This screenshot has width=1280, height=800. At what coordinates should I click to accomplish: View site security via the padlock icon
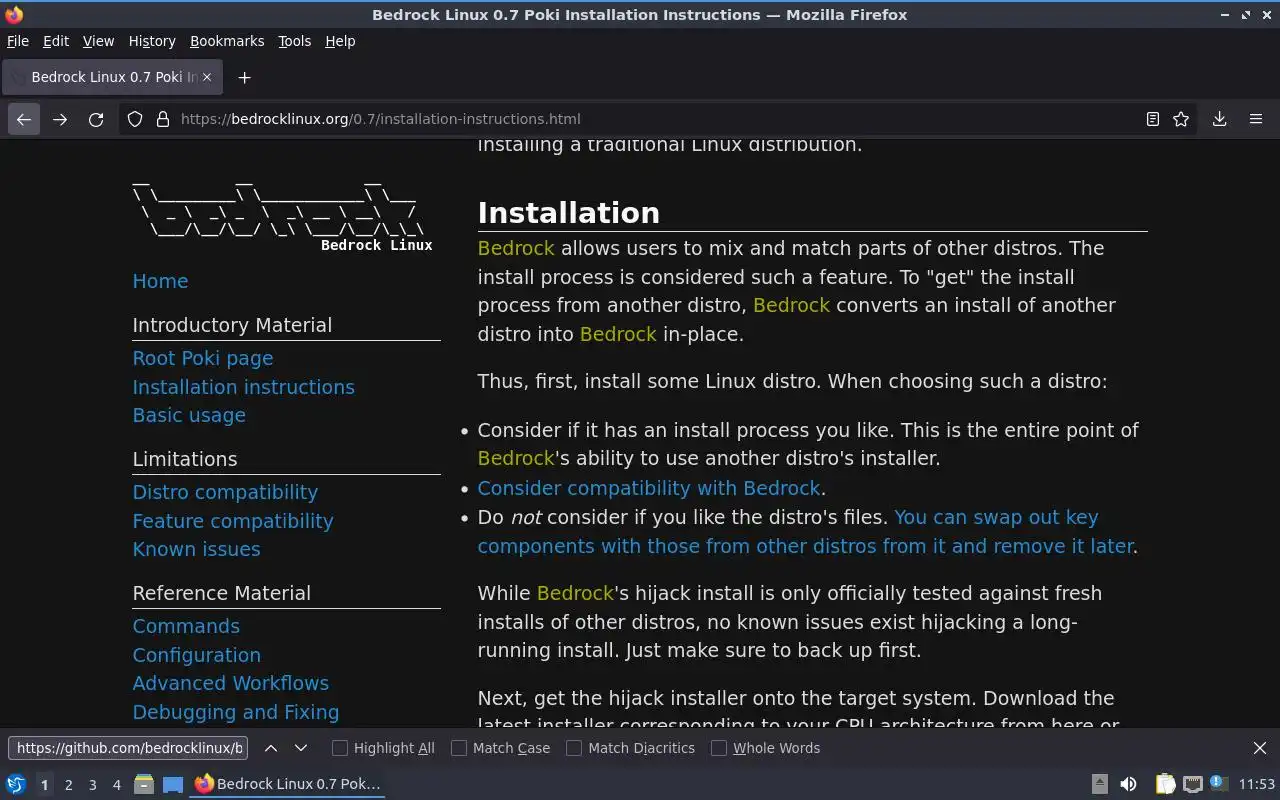[163, 119]
